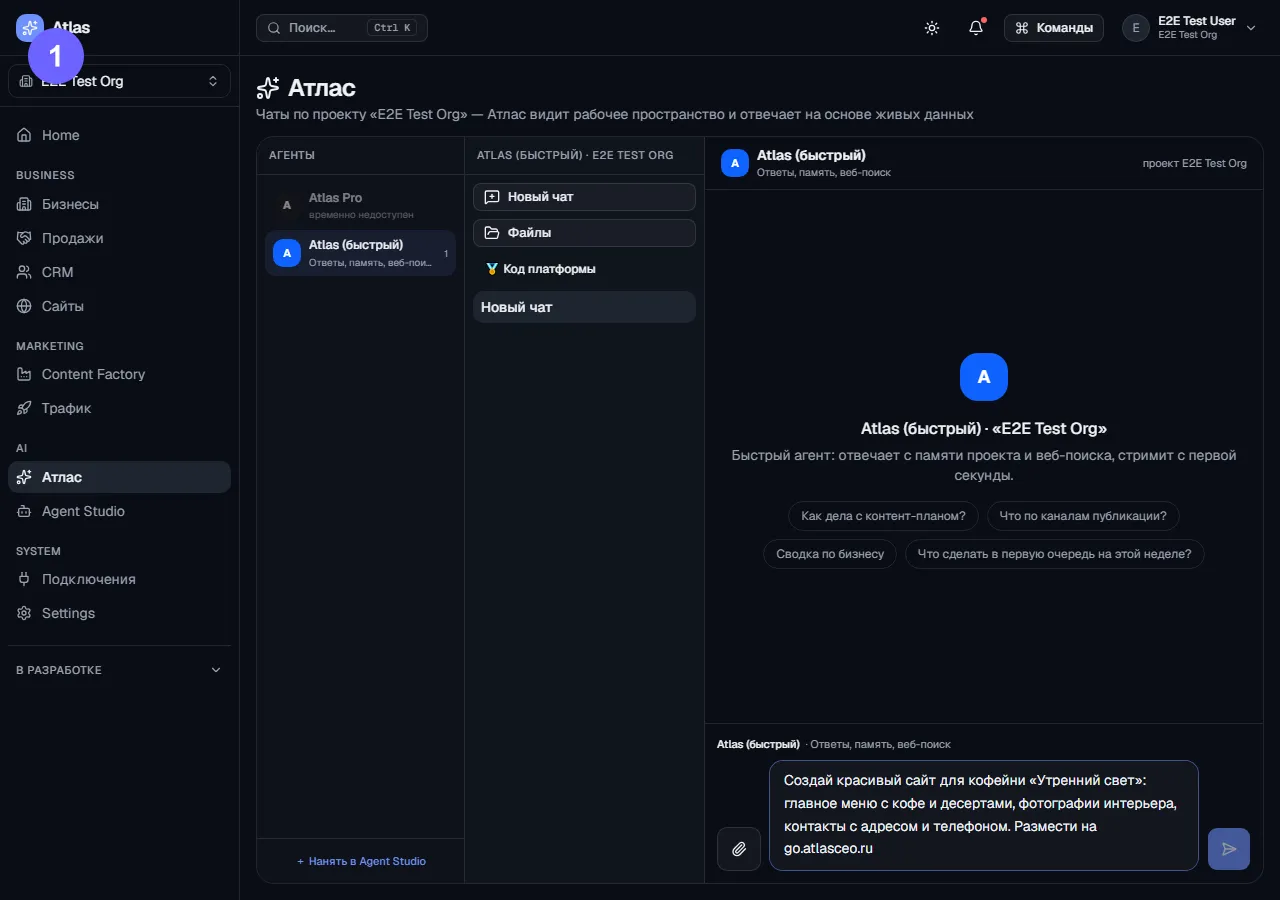Focus the Поиск search field
The image size is (1280, 900).
pos(342,28)
